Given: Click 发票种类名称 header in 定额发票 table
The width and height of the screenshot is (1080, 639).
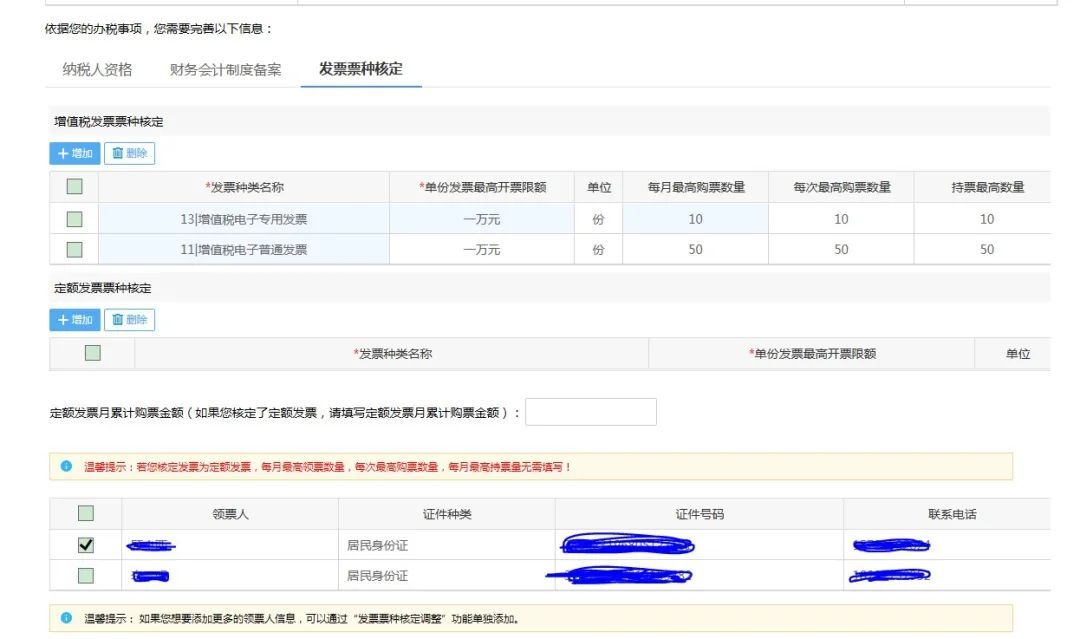Looking at the screenshot, I should pos(393,354).
